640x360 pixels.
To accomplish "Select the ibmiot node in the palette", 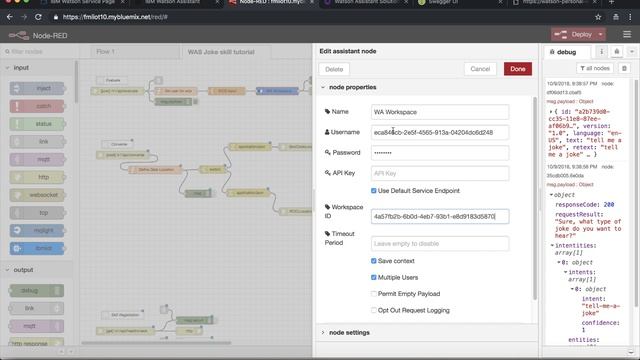I will pos(37,248).
